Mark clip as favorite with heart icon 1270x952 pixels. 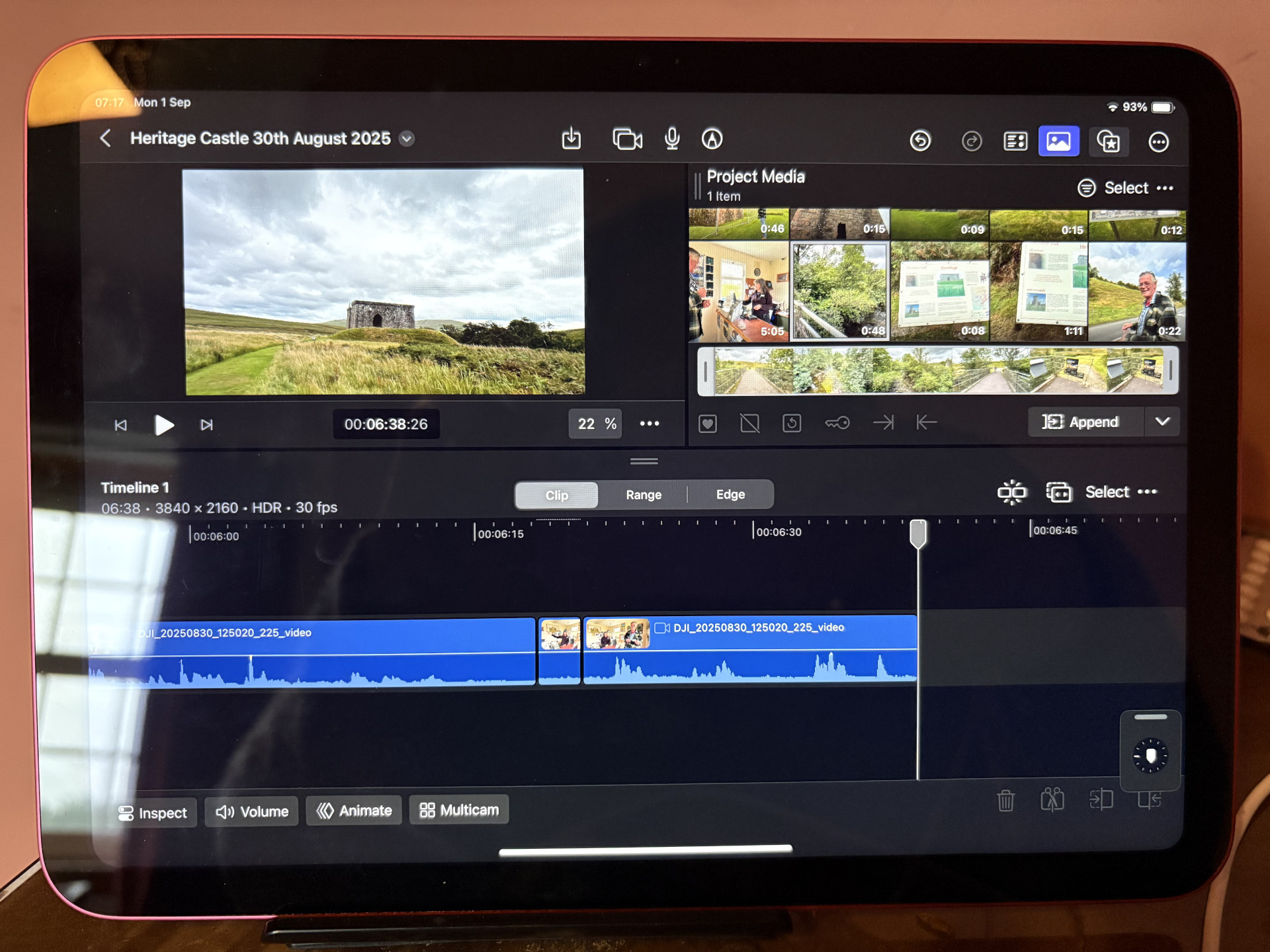[708, 423]
